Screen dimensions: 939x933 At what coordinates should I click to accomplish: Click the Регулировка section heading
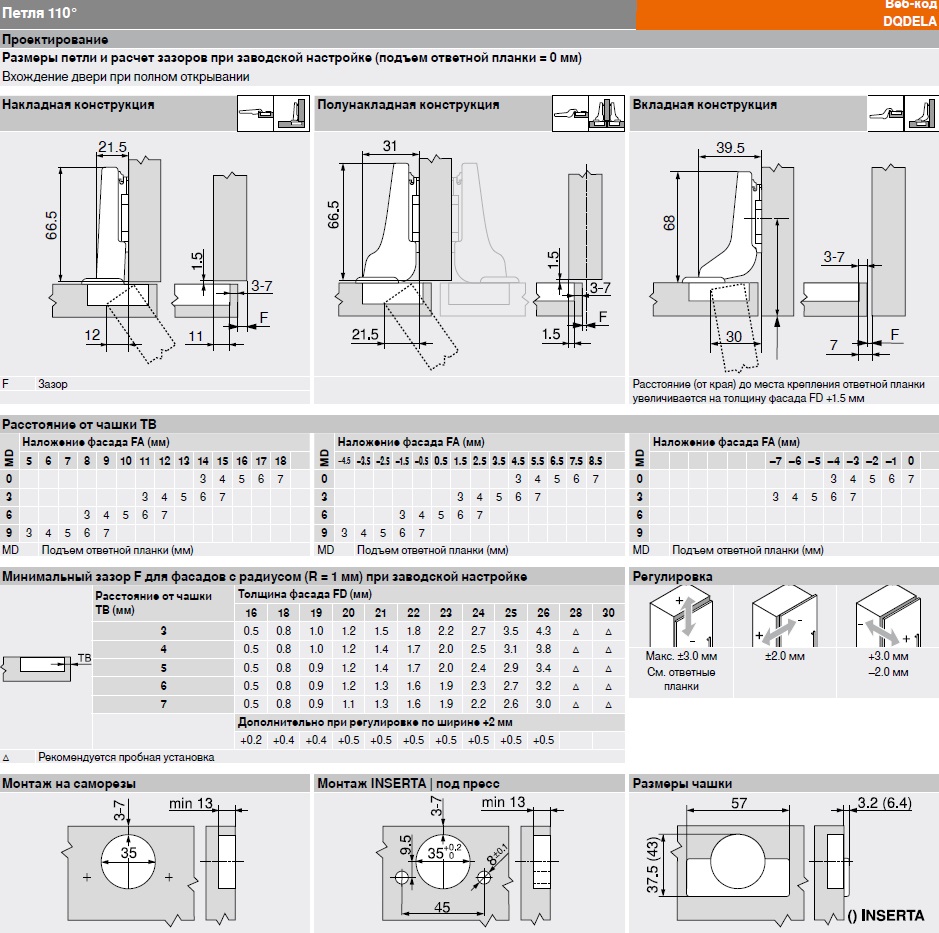(x=672, y=577)
